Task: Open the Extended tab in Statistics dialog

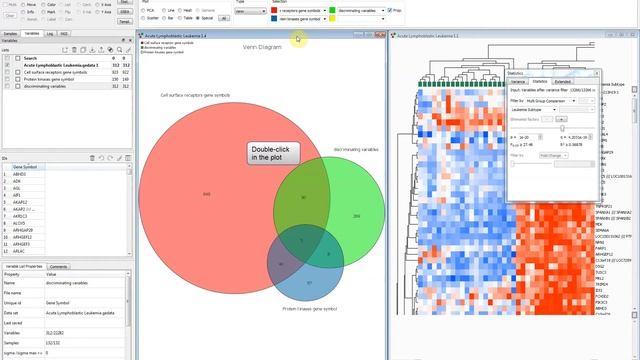Action: [562, 82]
